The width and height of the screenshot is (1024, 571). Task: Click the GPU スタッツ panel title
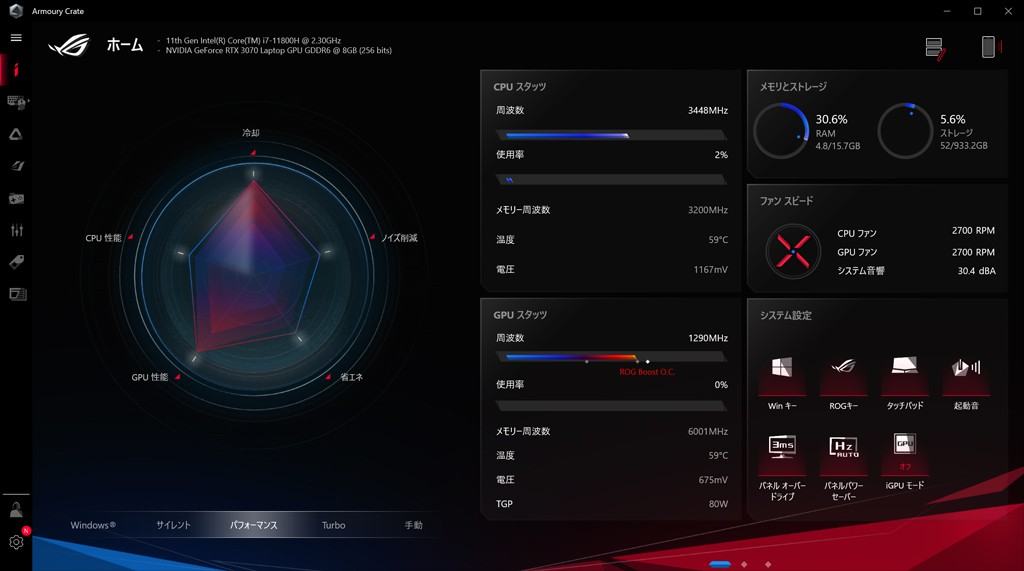coord(520,315)
